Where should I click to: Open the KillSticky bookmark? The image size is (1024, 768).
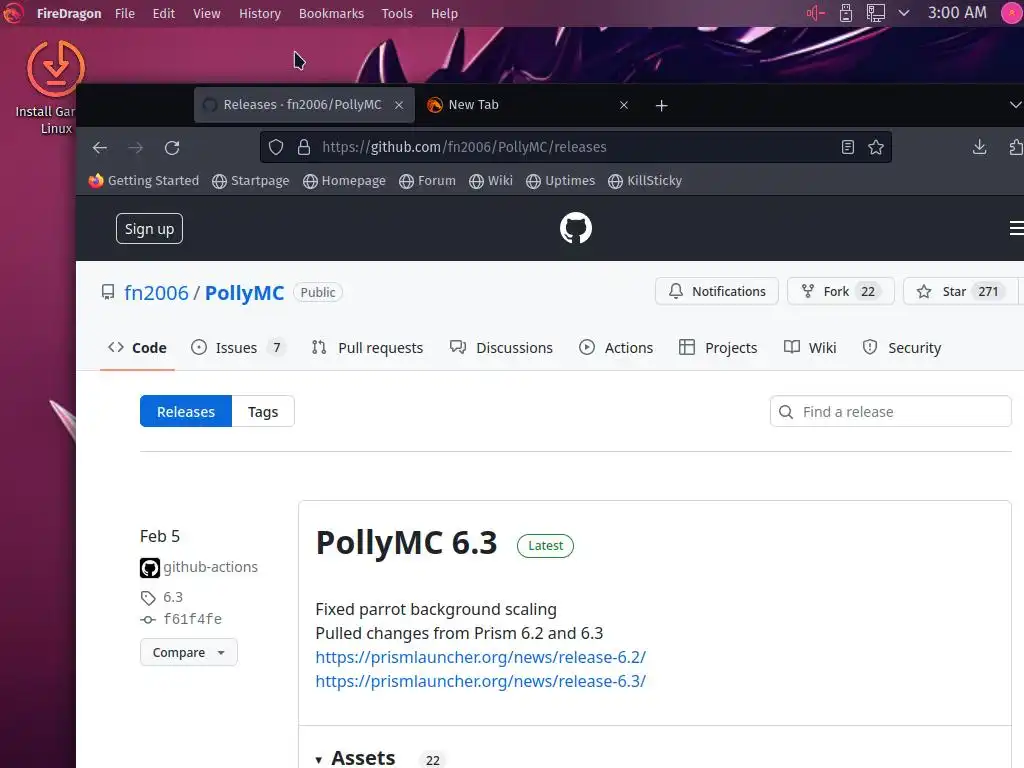point(645,181)
